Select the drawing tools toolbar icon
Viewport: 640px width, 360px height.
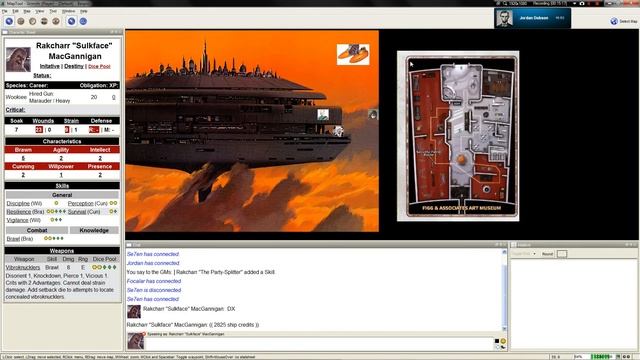point(21,21)
